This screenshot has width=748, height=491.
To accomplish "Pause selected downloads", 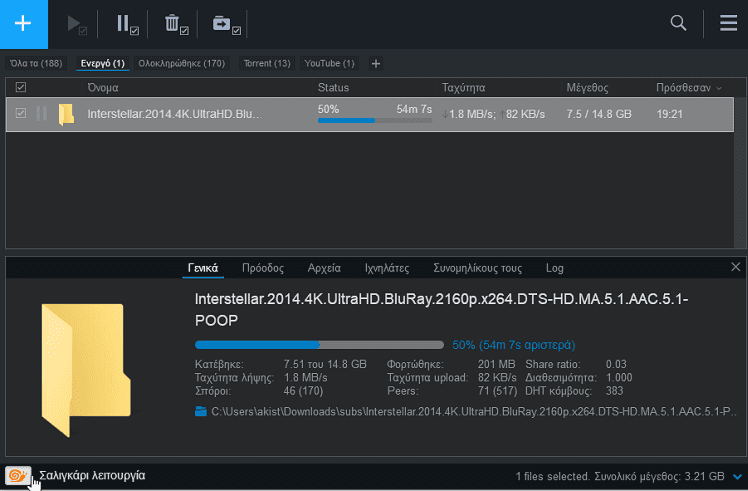I will click(x=127, y=24).
